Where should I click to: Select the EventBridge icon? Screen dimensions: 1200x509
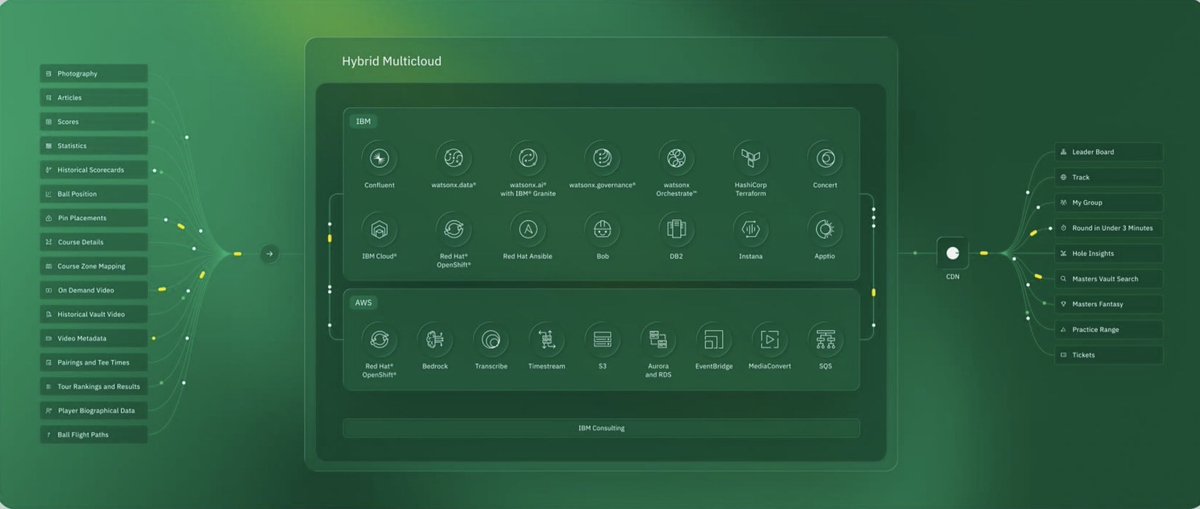[714, 340]
